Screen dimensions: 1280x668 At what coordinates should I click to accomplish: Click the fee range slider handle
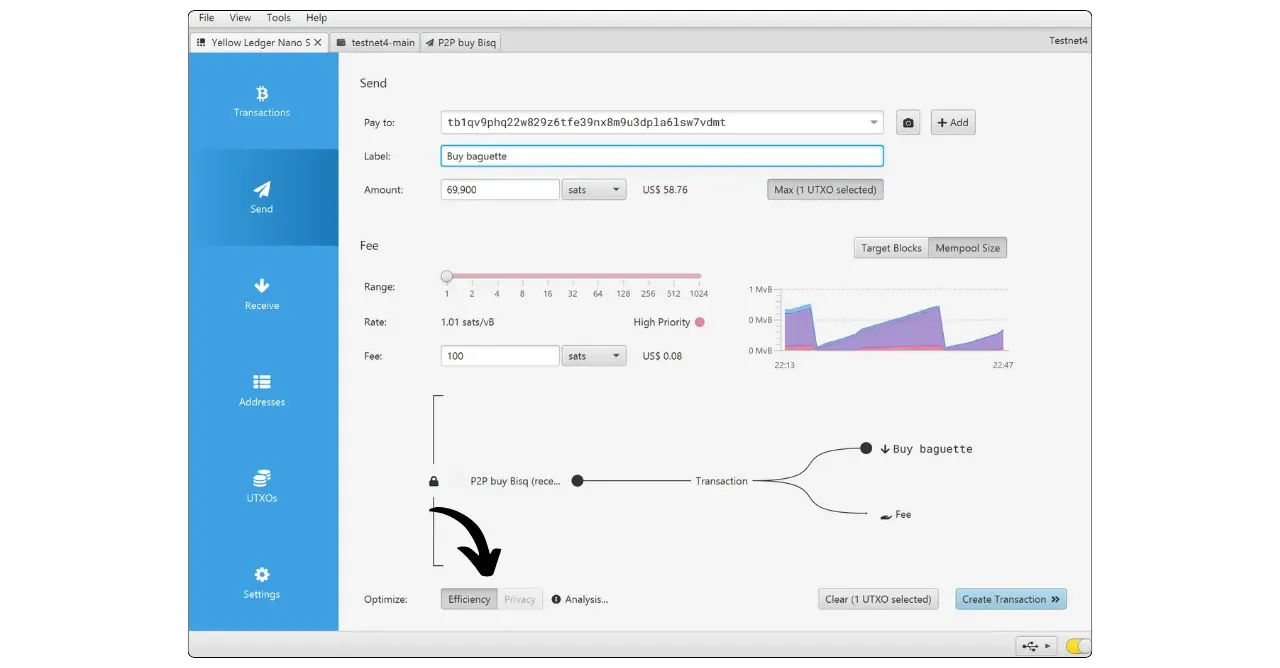[447, 276]
